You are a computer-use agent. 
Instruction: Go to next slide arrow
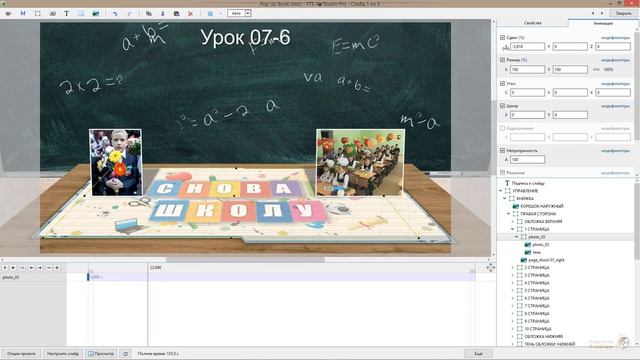602,13
